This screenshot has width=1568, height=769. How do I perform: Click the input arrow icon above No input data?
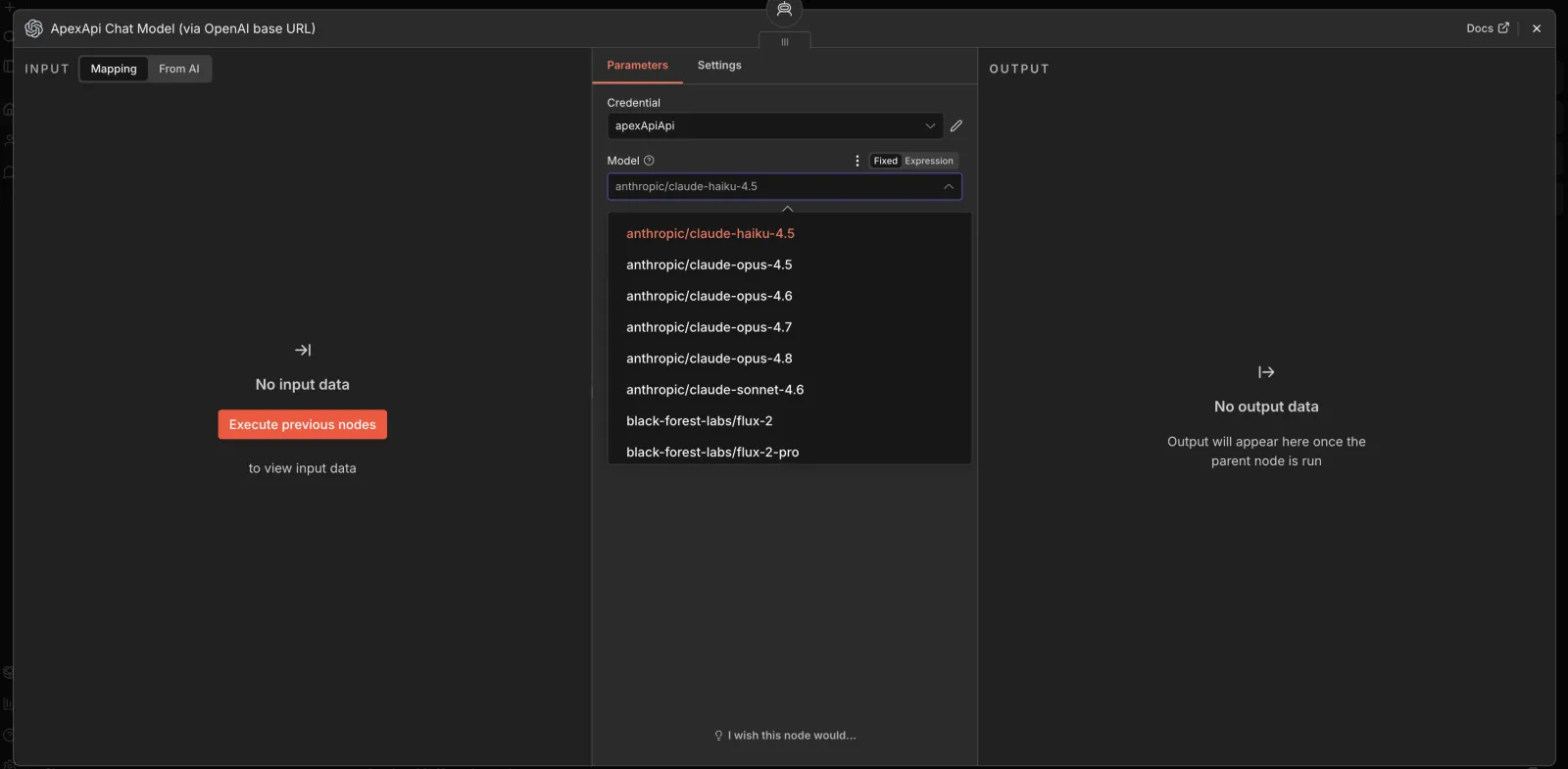303,350
